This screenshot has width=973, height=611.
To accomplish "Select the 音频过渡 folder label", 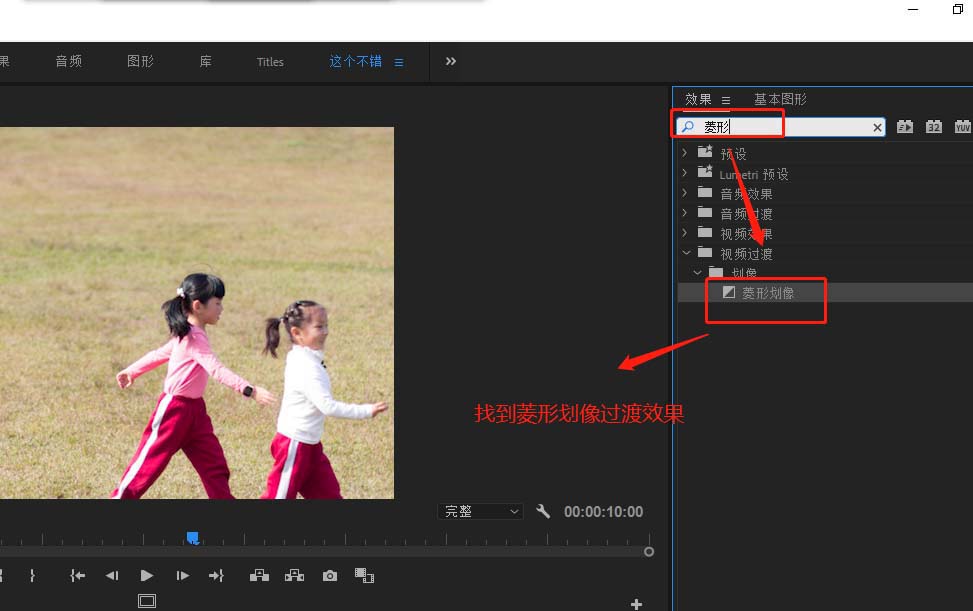I will [x=746, y=214].
